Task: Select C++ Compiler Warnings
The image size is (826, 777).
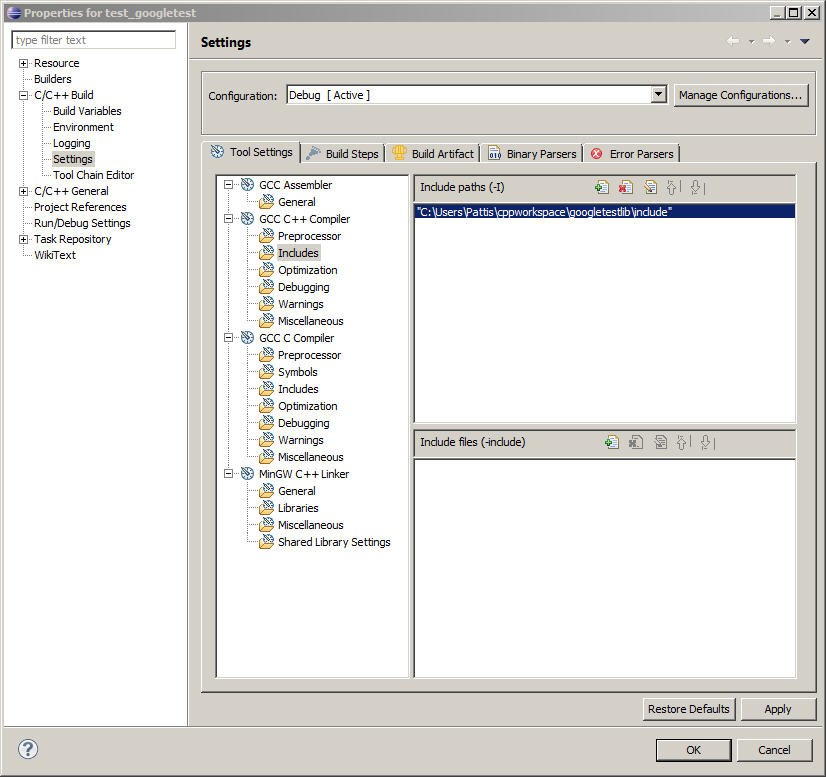Action: click(x=301, y=304)
